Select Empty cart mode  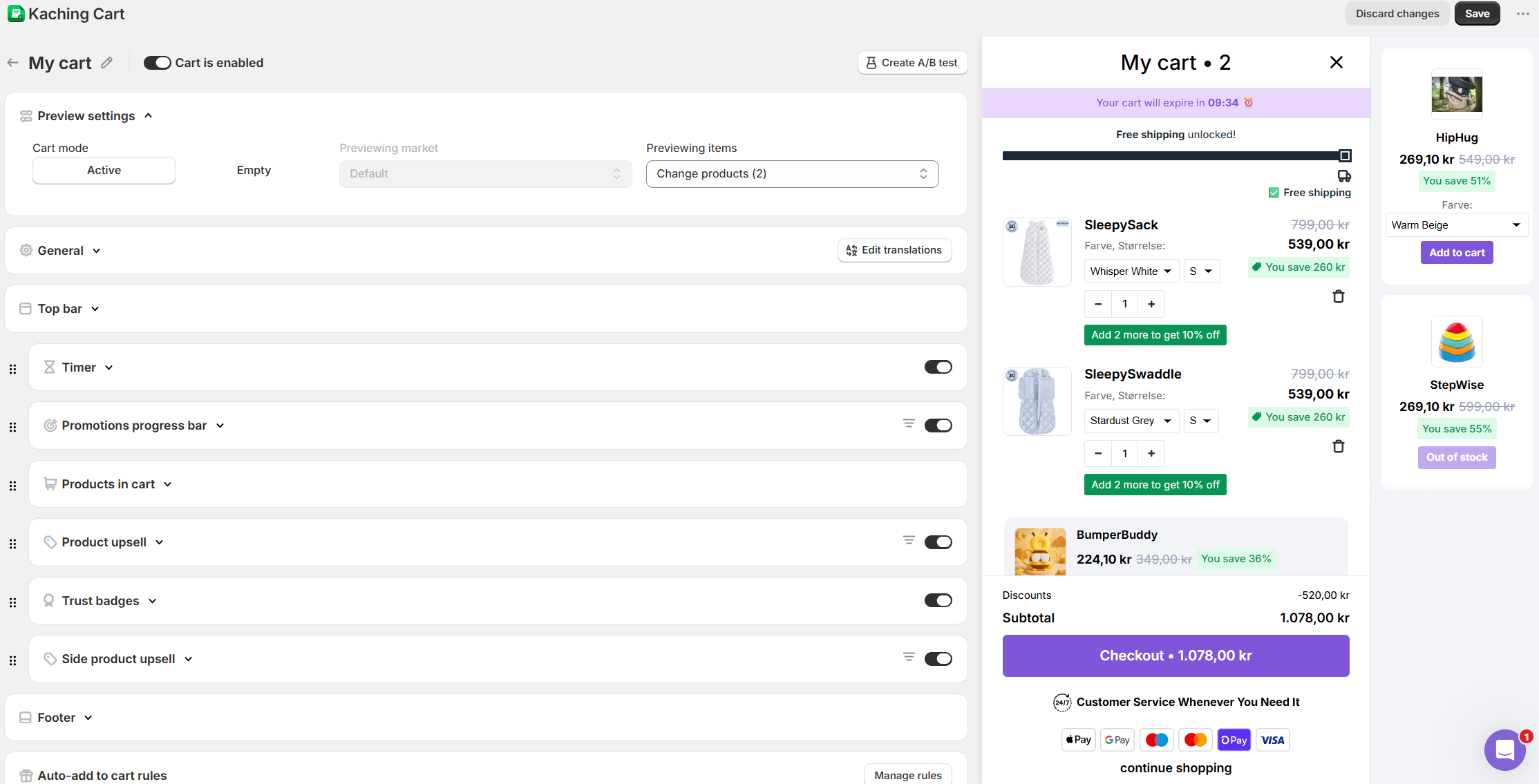point(254,171)
